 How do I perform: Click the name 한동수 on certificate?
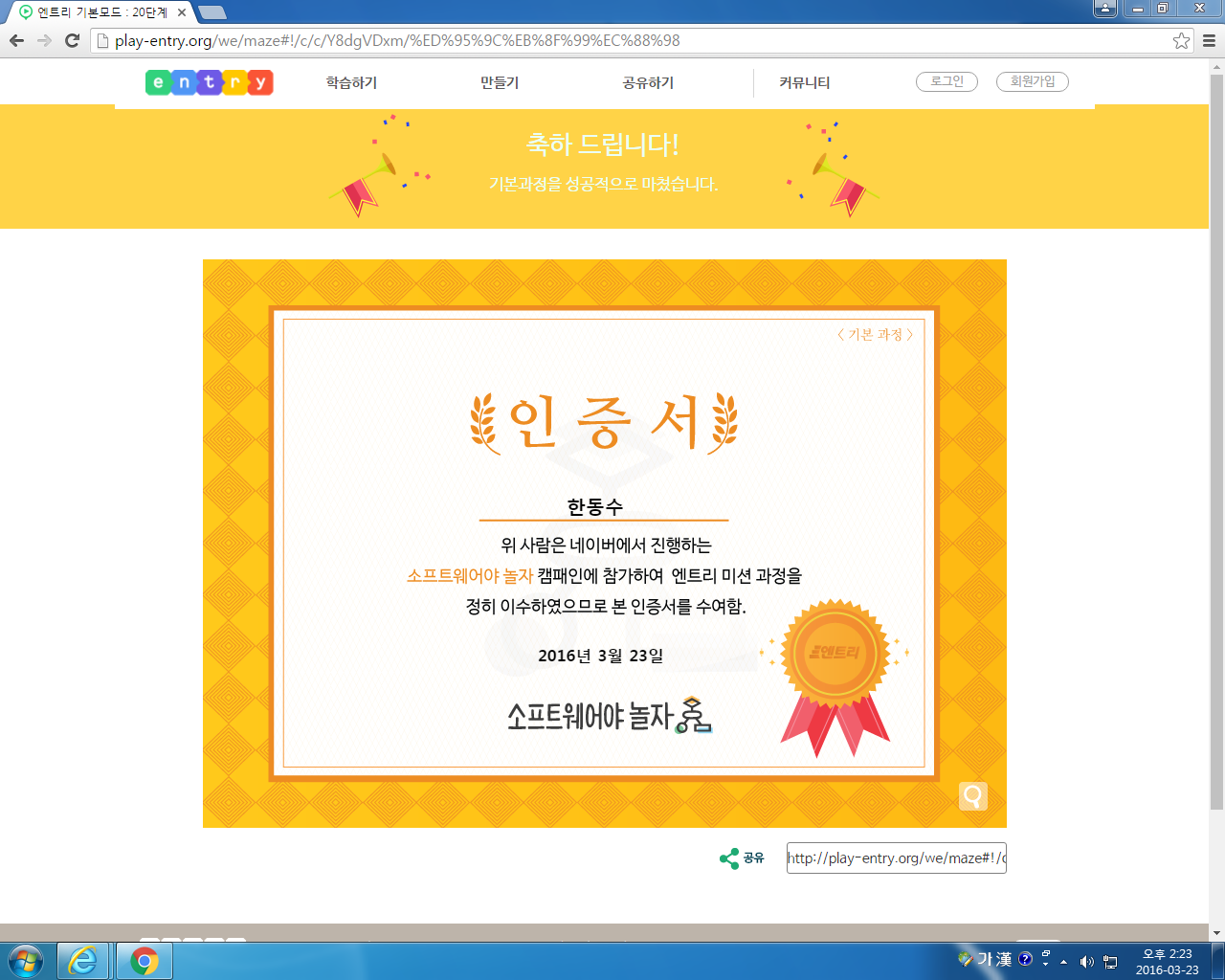point(595,506)
